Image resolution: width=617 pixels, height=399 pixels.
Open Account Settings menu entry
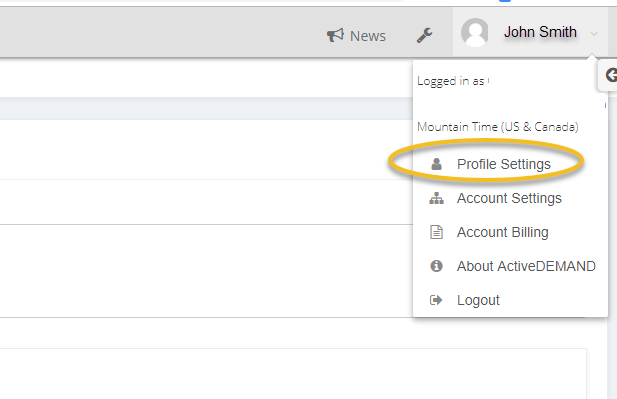tap(509, 198)
